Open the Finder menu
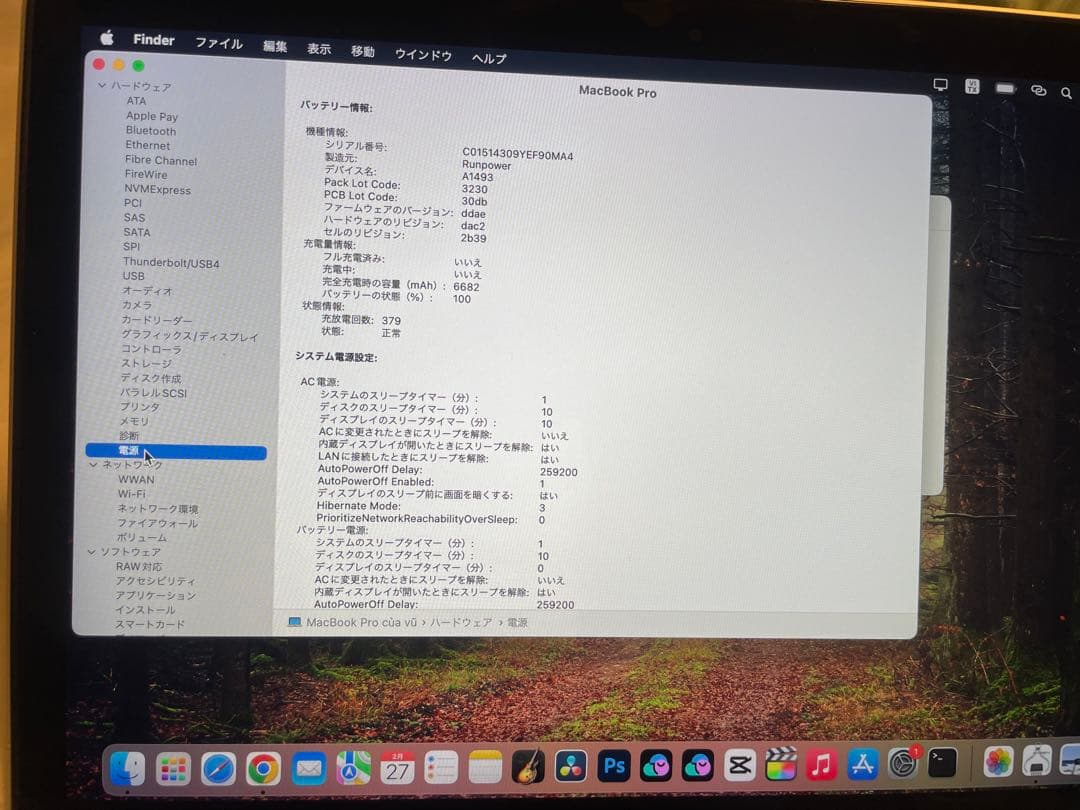Viewport: 1080px width, 810px height. pyautogui.click(x=154, y=39)
